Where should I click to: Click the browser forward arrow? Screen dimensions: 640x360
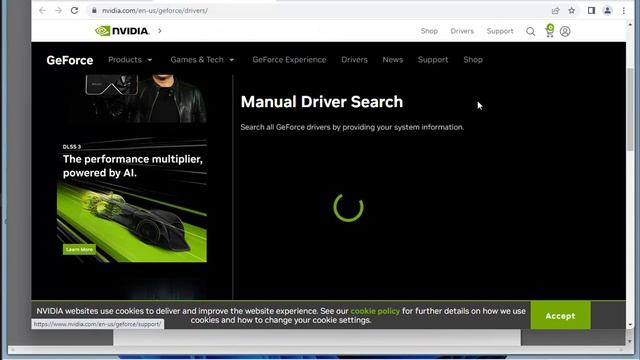pos(58,11)
